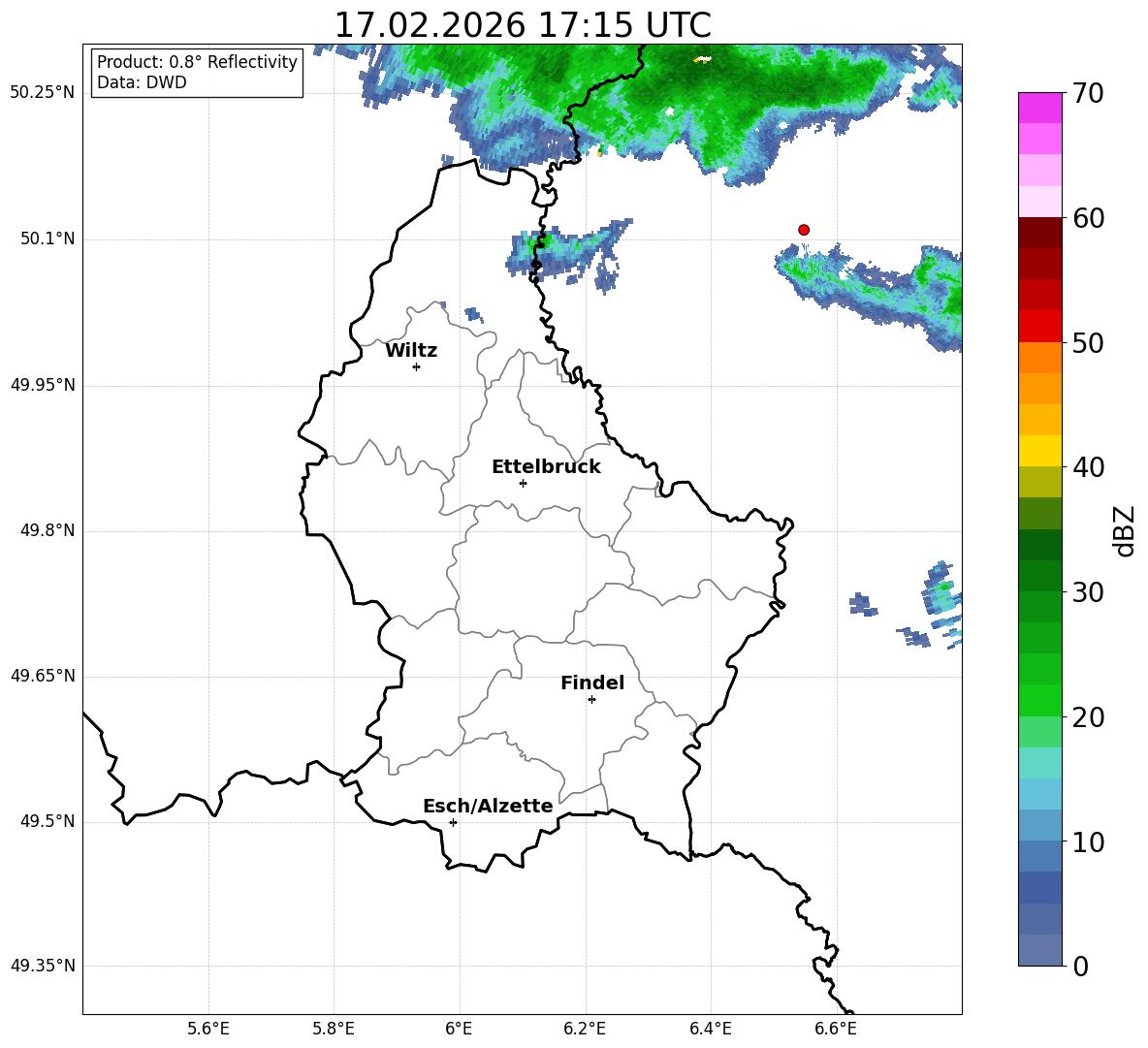Screen dimensions: 1148x1048
Task: Click the 70 tick label on colorbar
Action: (x=1088, y=93)
